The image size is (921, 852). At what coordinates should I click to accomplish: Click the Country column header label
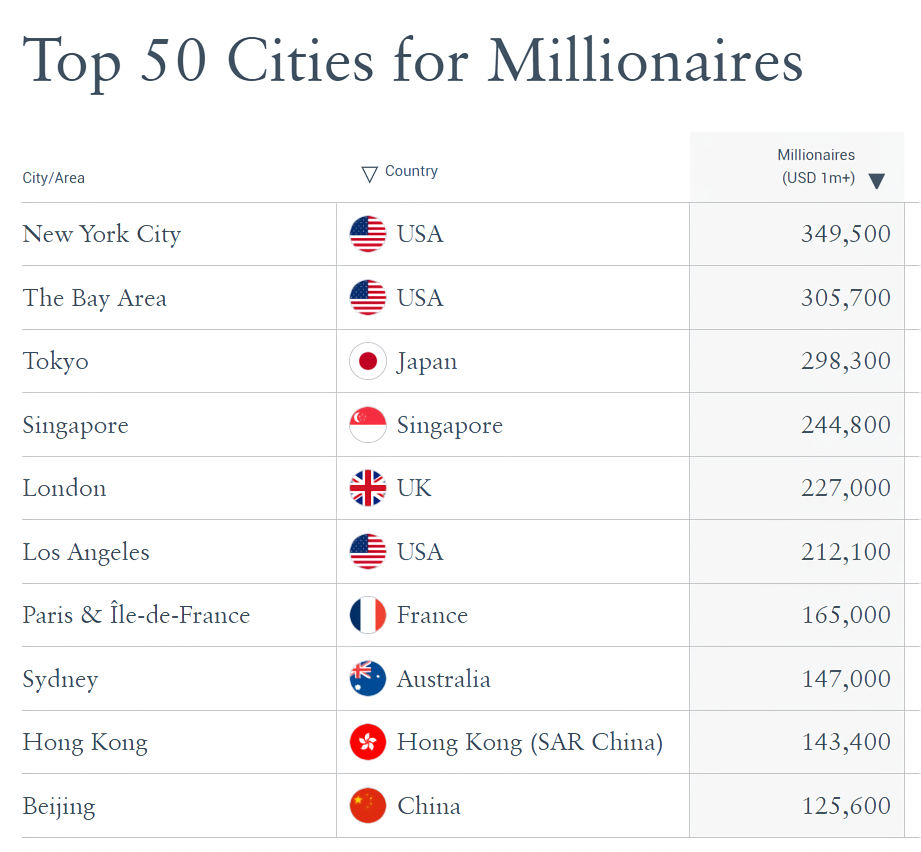click(411, 171)
